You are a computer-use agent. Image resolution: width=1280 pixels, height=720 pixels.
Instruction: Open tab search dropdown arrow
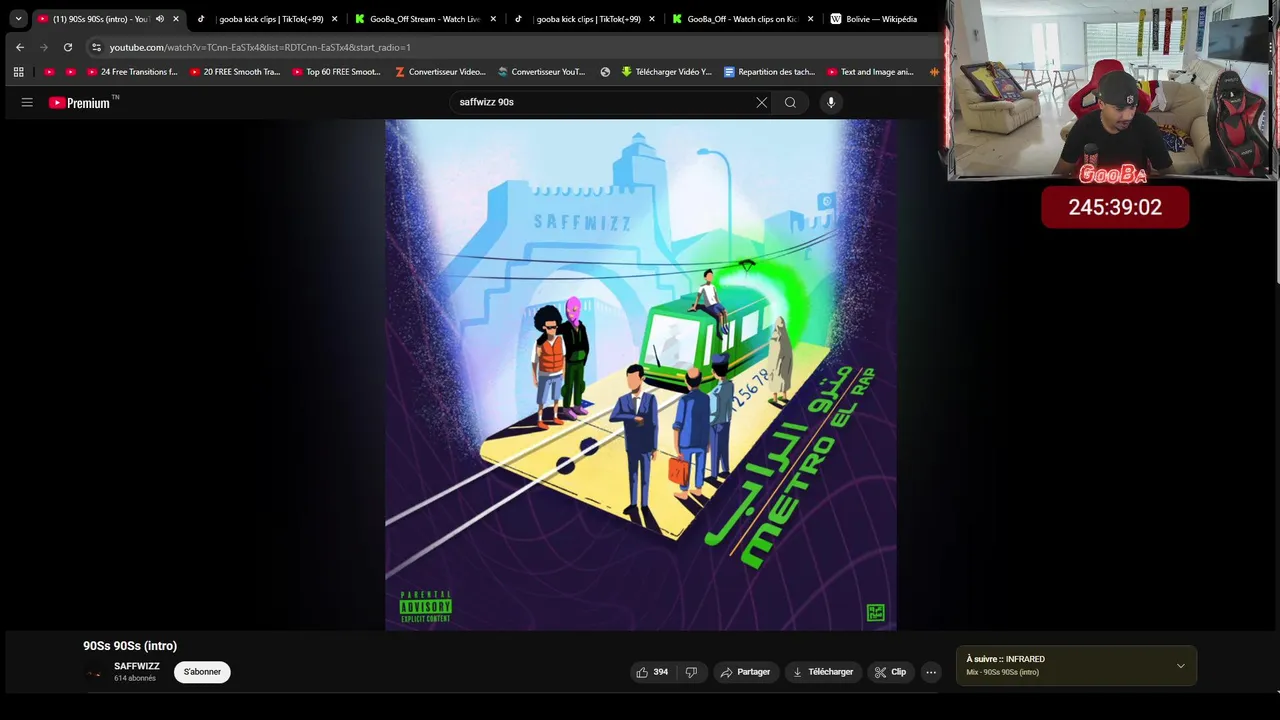(x=18, y=19)
